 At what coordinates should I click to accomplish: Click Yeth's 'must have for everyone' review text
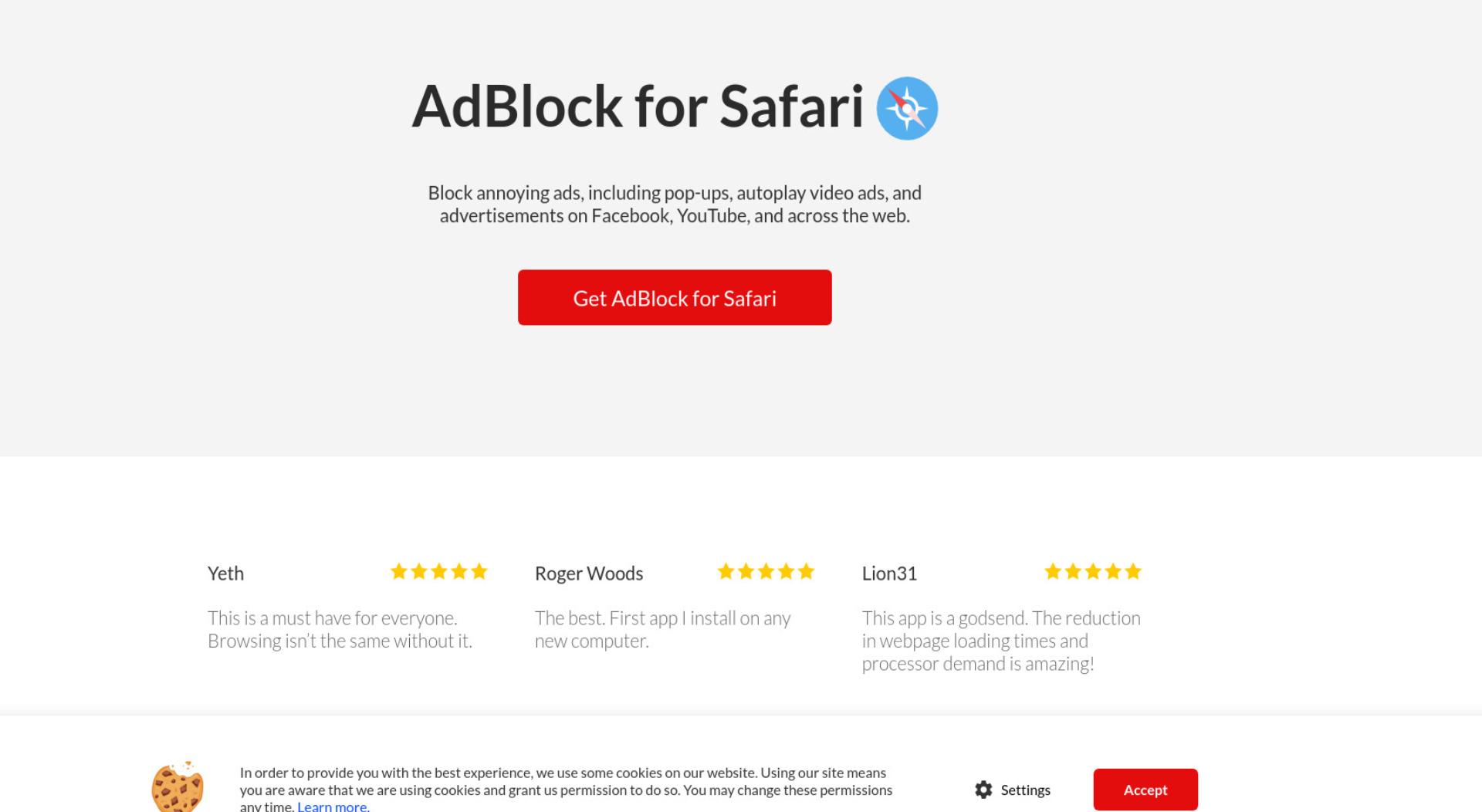[340, 629]
